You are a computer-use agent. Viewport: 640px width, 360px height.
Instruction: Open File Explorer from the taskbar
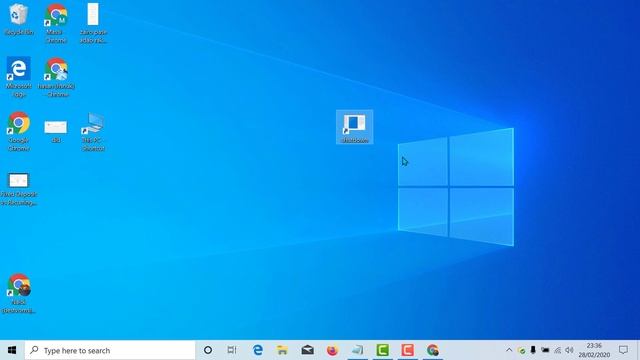(x=282, y=350)
